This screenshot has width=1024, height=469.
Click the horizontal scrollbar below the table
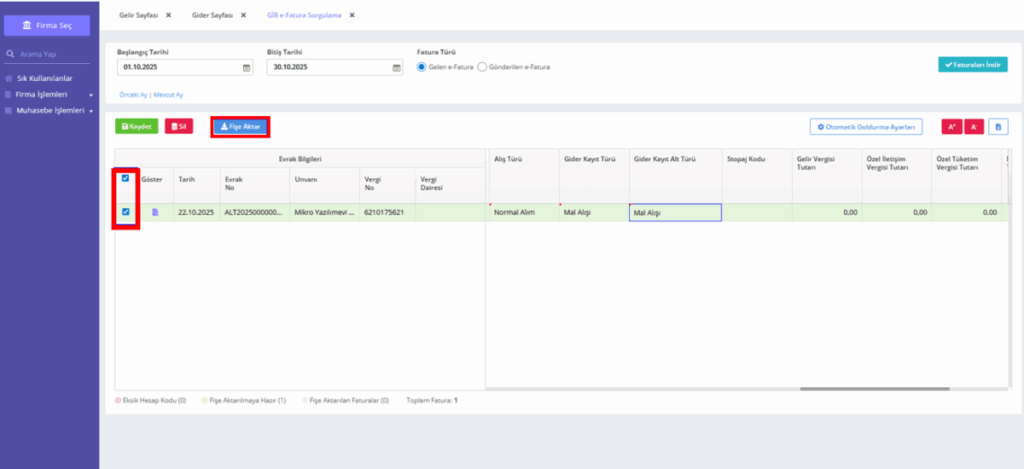[x=874, y=389]
